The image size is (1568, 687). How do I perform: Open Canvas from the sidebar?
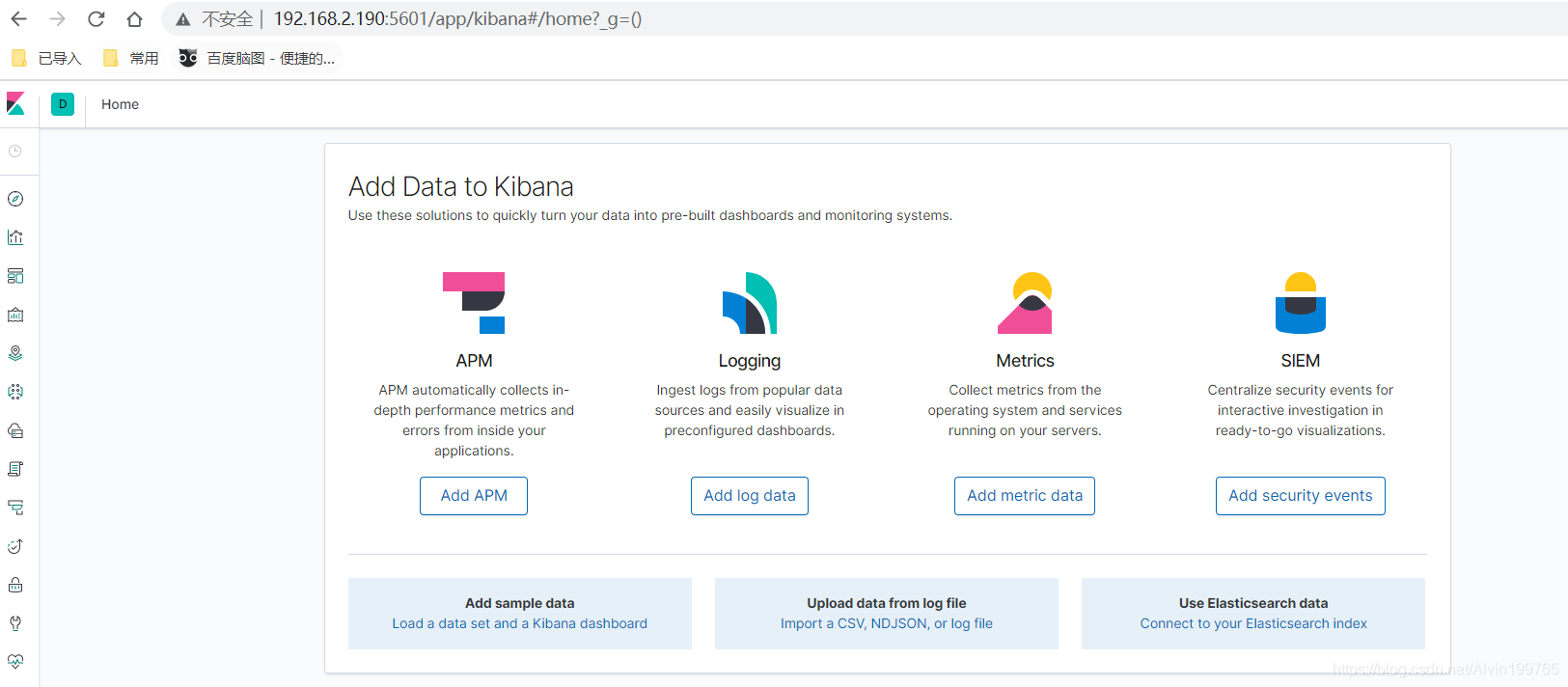click(x=15, y=315)
